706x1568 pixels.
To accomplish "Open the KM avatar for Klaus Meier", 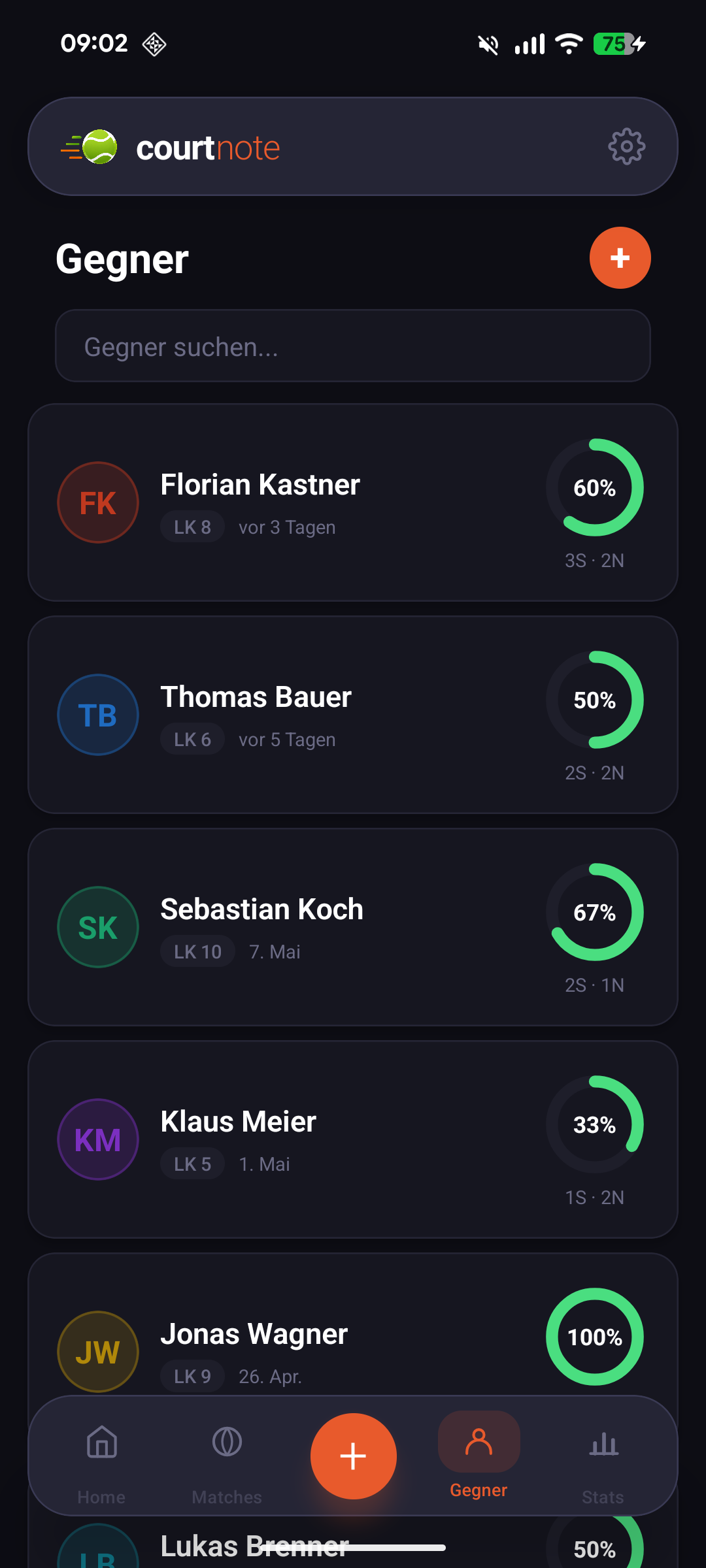I will click(98, 1139).
